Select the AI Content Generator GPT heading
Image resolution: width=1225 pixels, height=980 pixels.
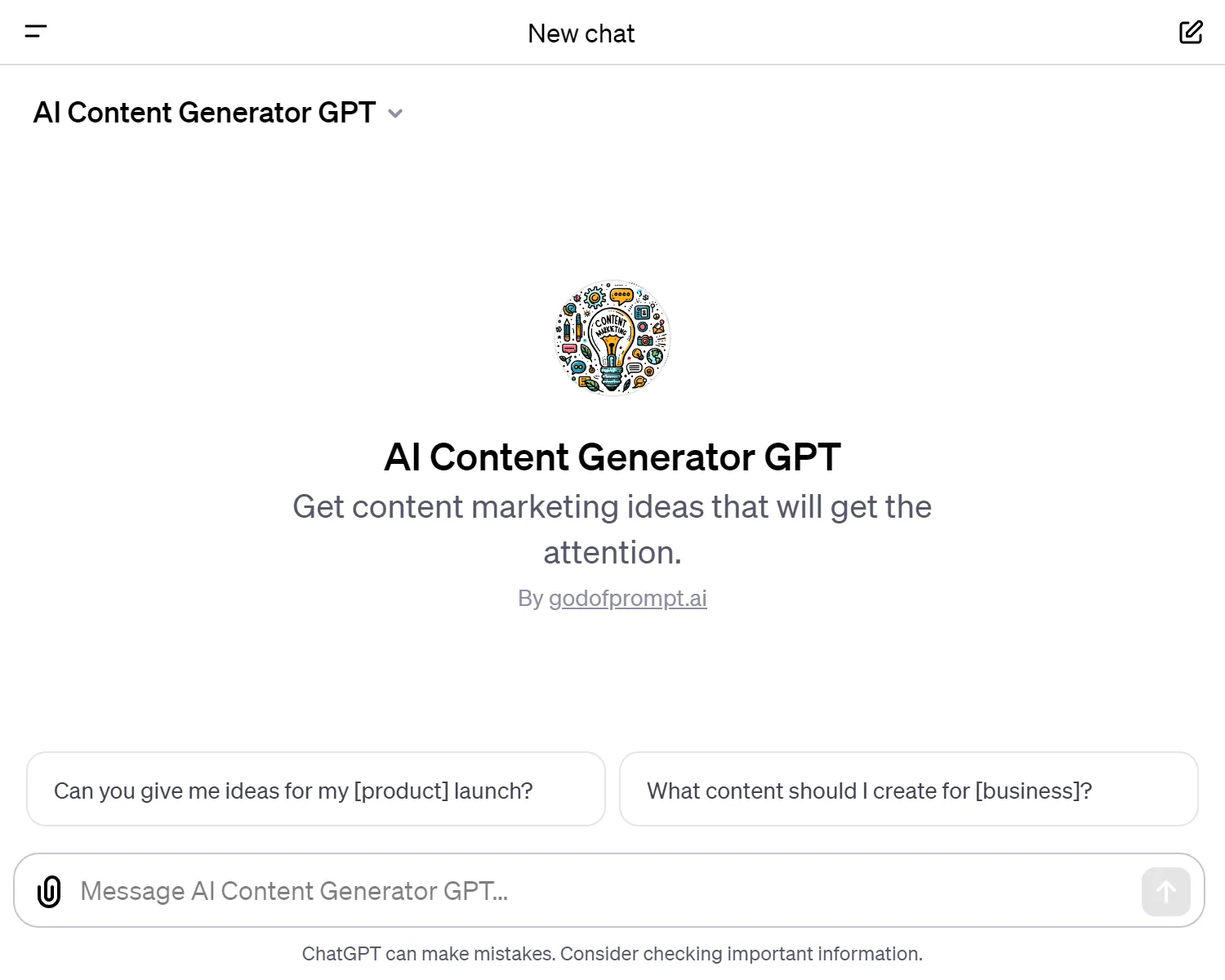tap(612, 457)
